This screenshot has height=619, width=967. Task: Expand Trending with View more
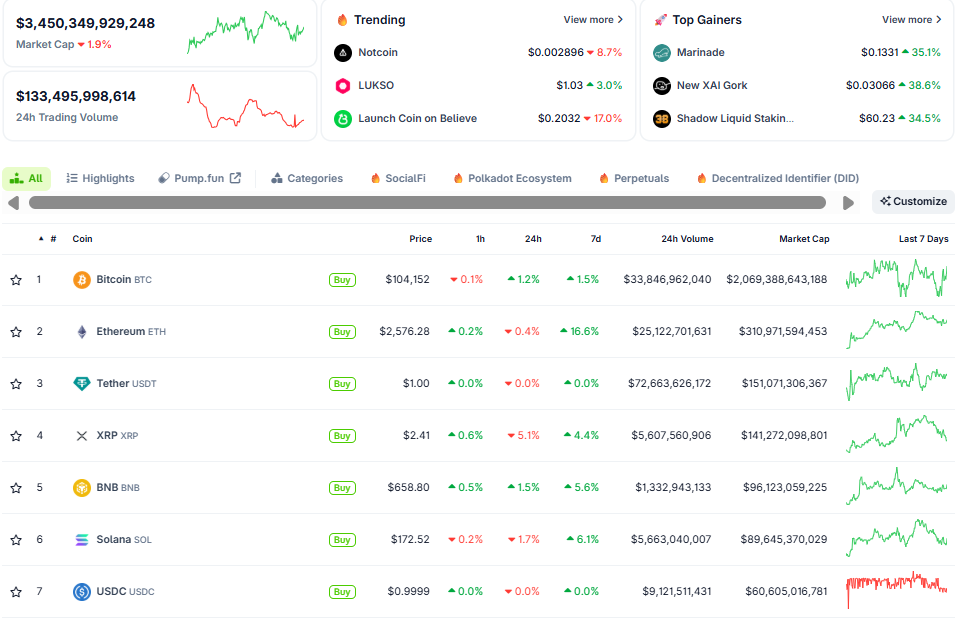click(593, 20)
